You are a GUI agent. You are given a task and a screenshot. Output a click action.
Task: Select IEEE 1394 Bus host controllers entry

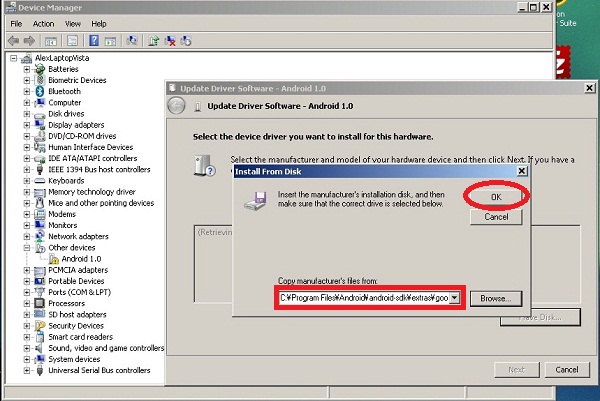[x=99, y=170]
